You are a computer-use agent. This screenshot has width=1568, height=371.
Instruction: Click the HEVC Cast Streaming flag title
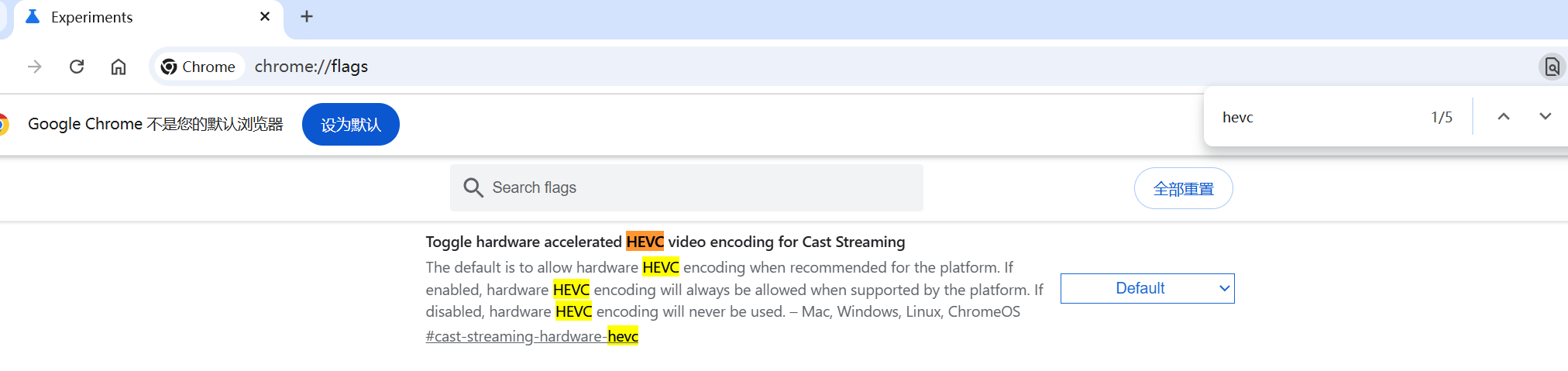point(665,242)
